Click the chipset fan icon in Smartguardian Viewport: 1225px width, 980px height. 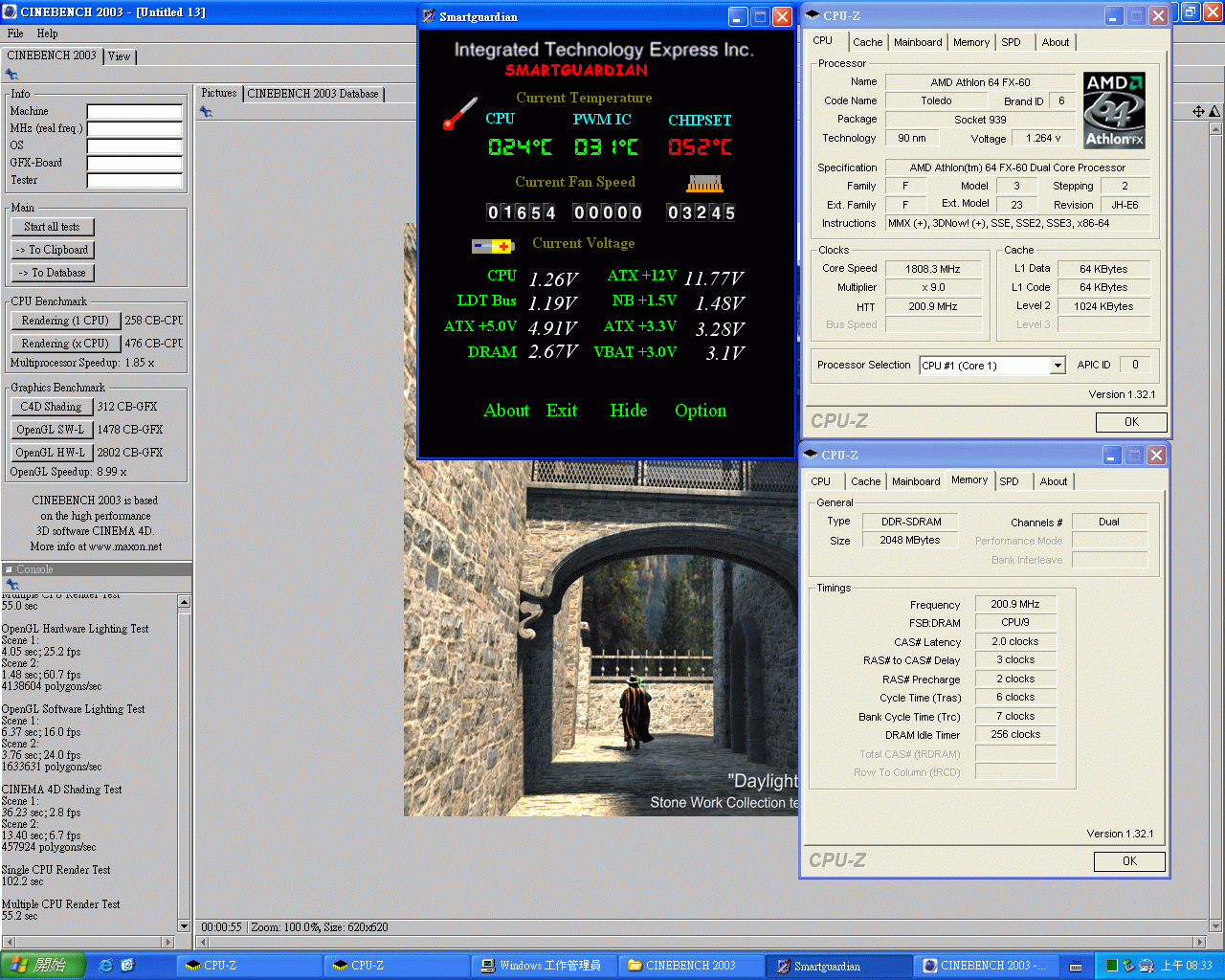pyautogui.click(x=705, y=183)
